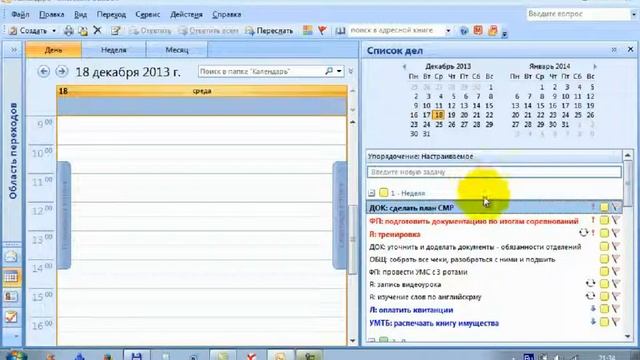Click the calendar folder search field
Screen dimensions: 640x360
point(261,71)
